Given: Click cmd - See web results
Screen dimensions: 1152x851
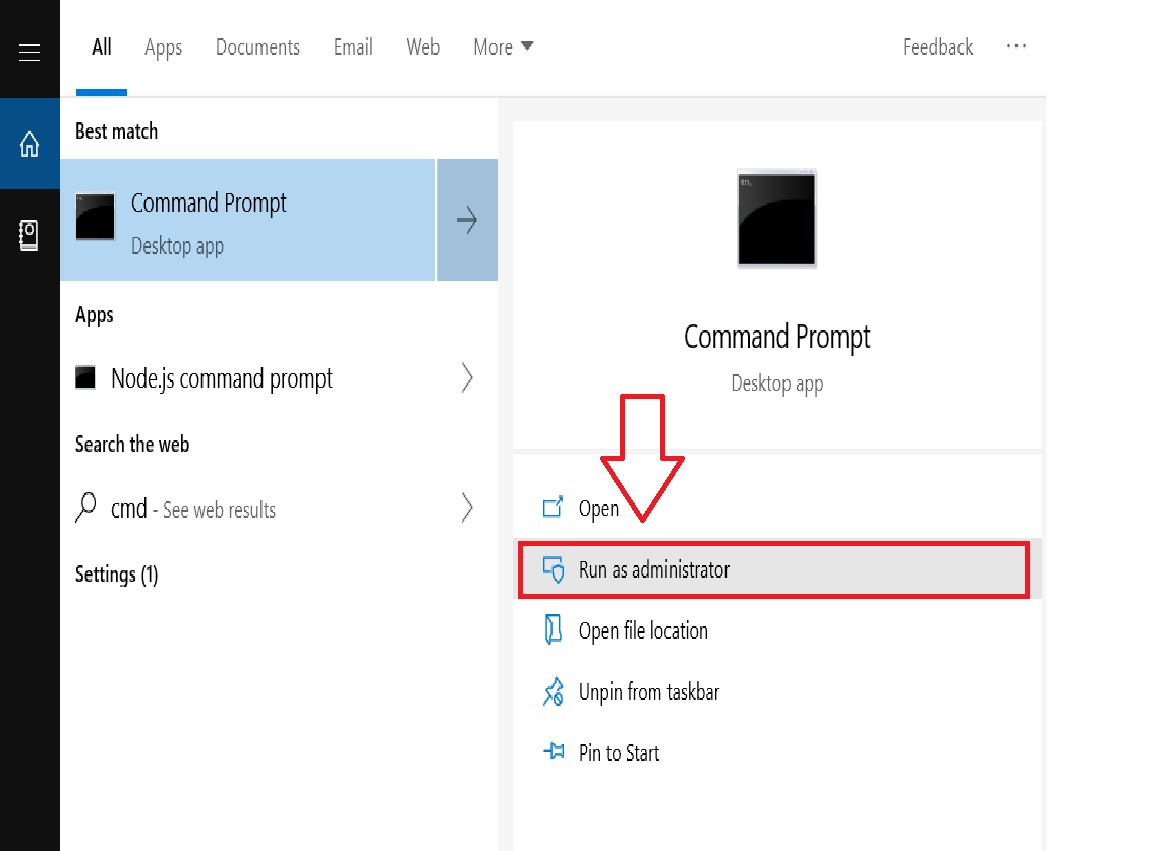Looking at the screenshot, I should [278, 508].
